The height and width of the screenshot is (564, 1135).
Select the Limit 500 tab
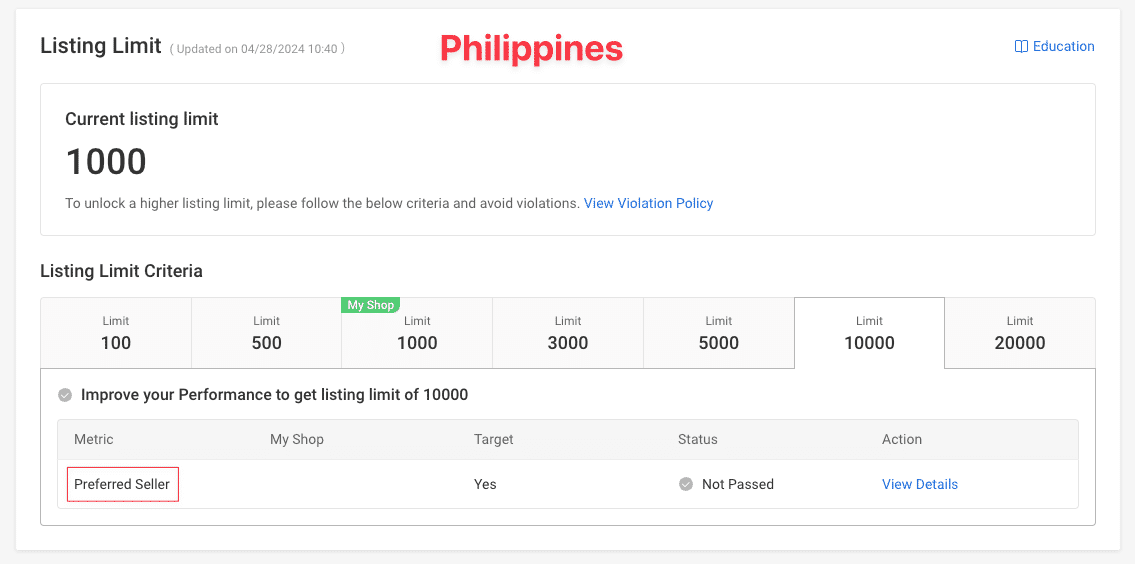(267, 333)
